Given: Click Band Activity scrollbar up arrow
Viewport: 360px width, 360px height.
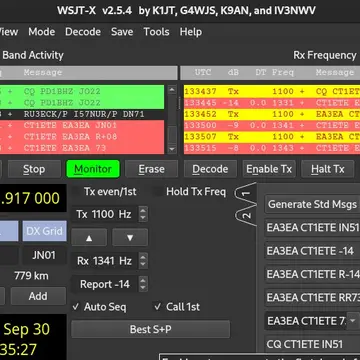Looking at the screenshot, I should point(172,90).
